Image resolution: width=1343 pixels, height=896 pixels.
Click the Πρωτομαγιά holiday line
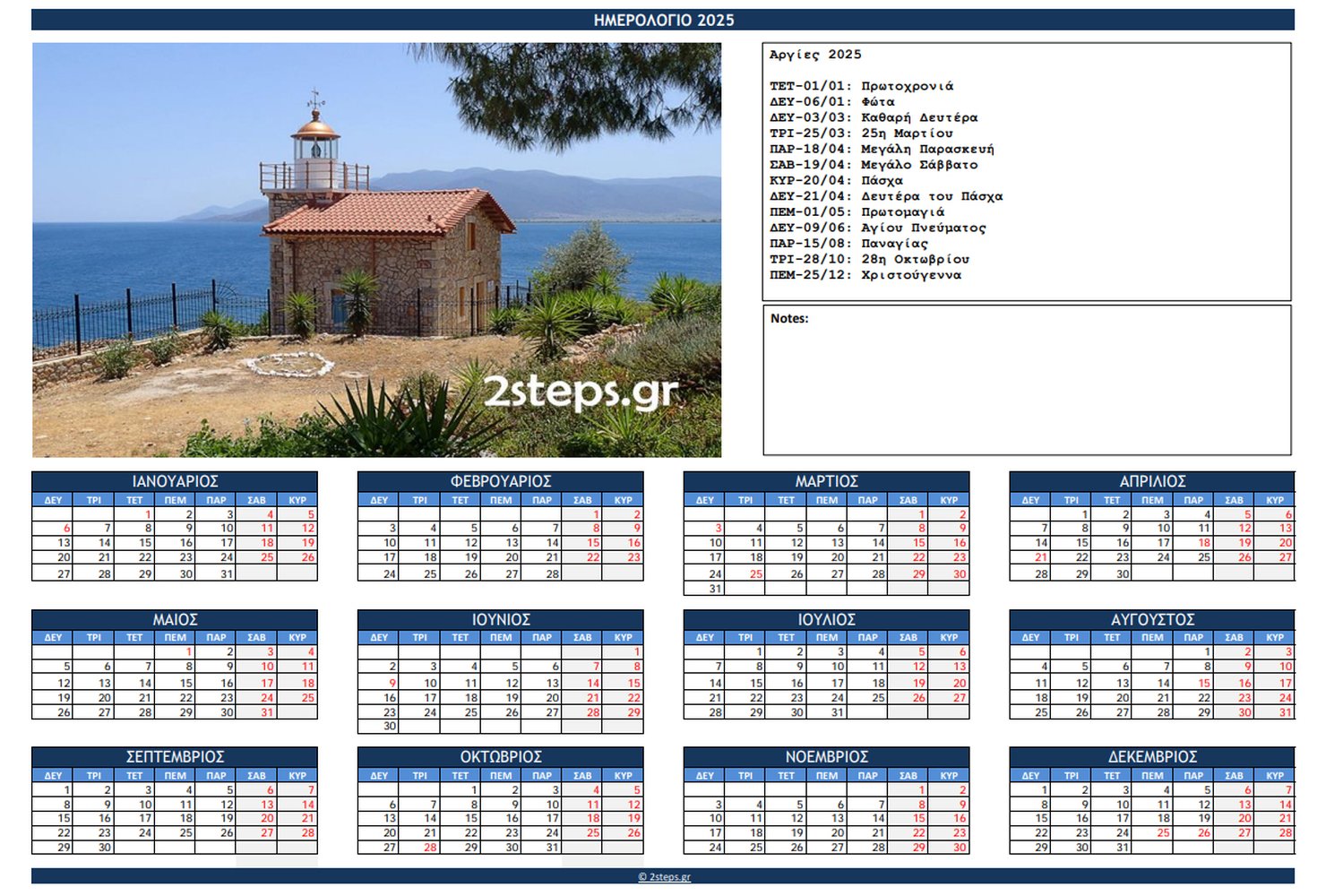pos(857,211)
